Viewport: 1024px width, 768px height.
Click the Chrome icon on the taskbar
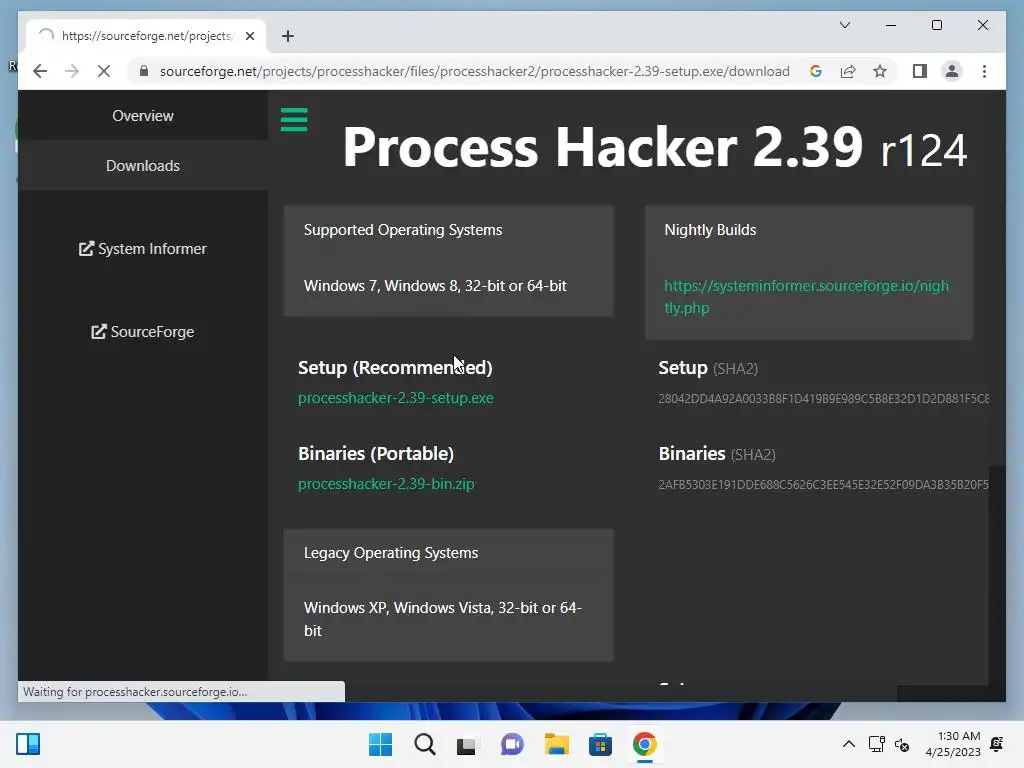[645, 744]
